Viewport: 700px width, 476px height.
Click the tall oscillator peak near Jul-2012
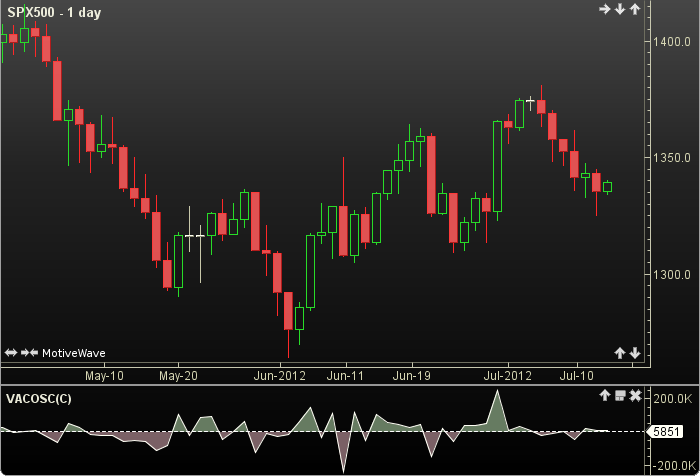(x=497, y=409)
